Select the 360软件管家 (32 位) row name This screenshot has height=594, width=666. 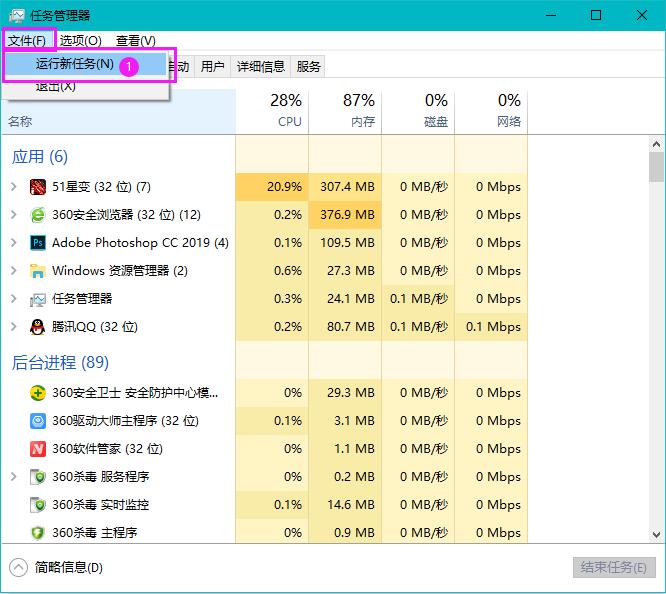tap(107, 449)
